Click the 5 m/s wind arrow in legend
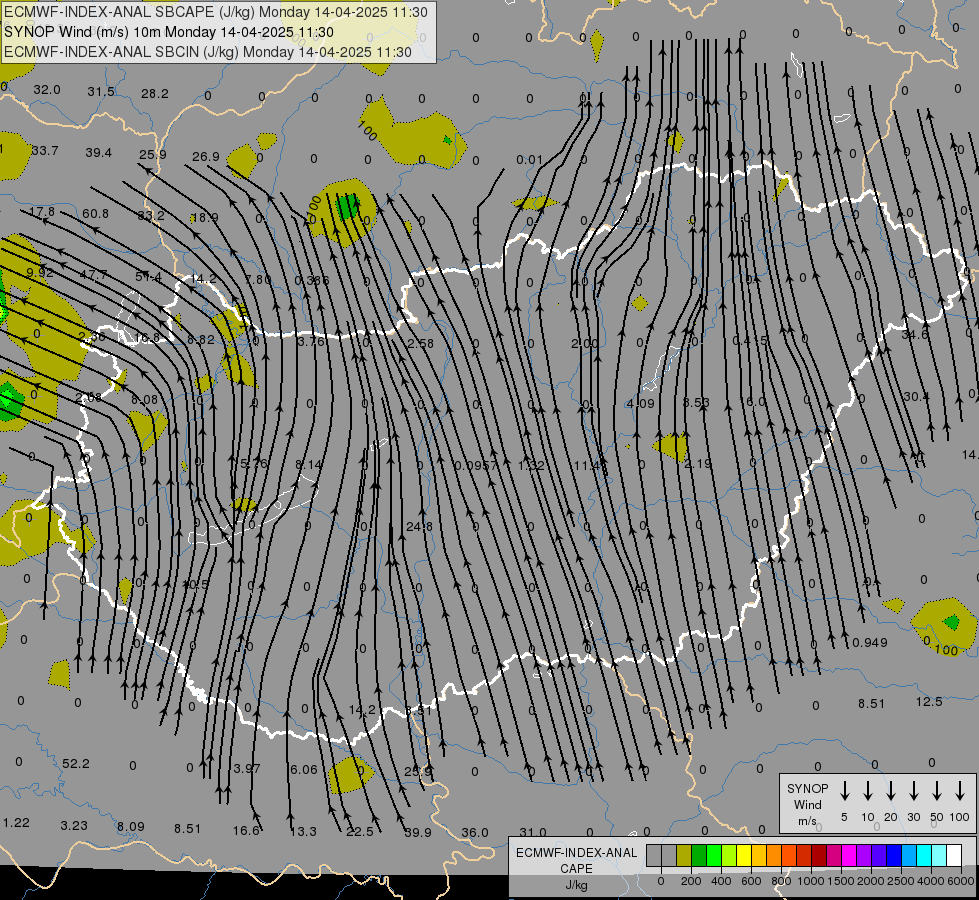 click(844, 791)
